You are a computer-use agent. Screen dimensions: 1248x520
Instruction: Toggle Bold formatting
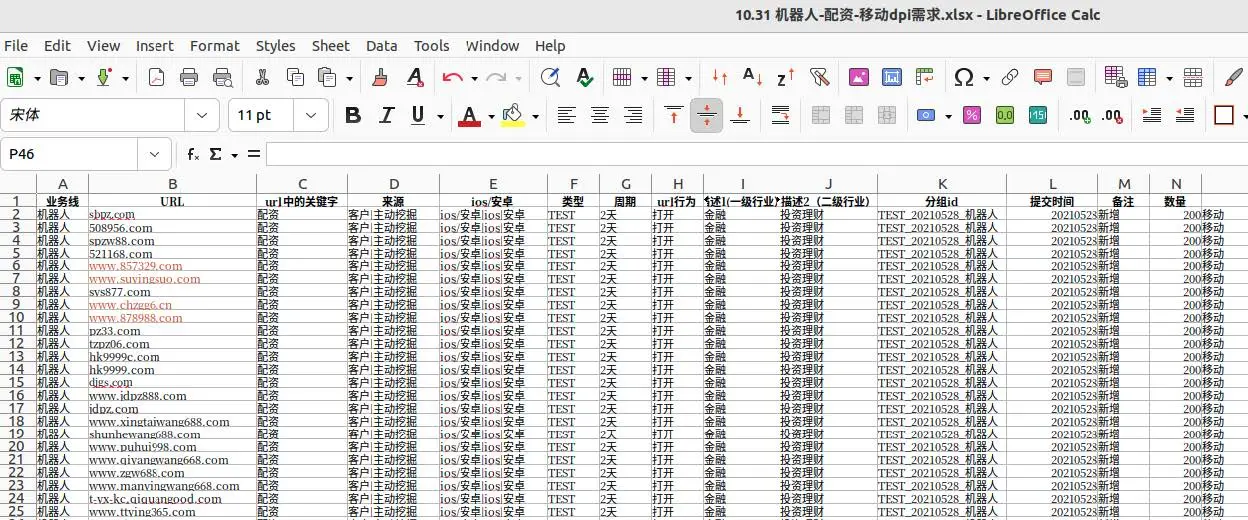tap(352, 116)
